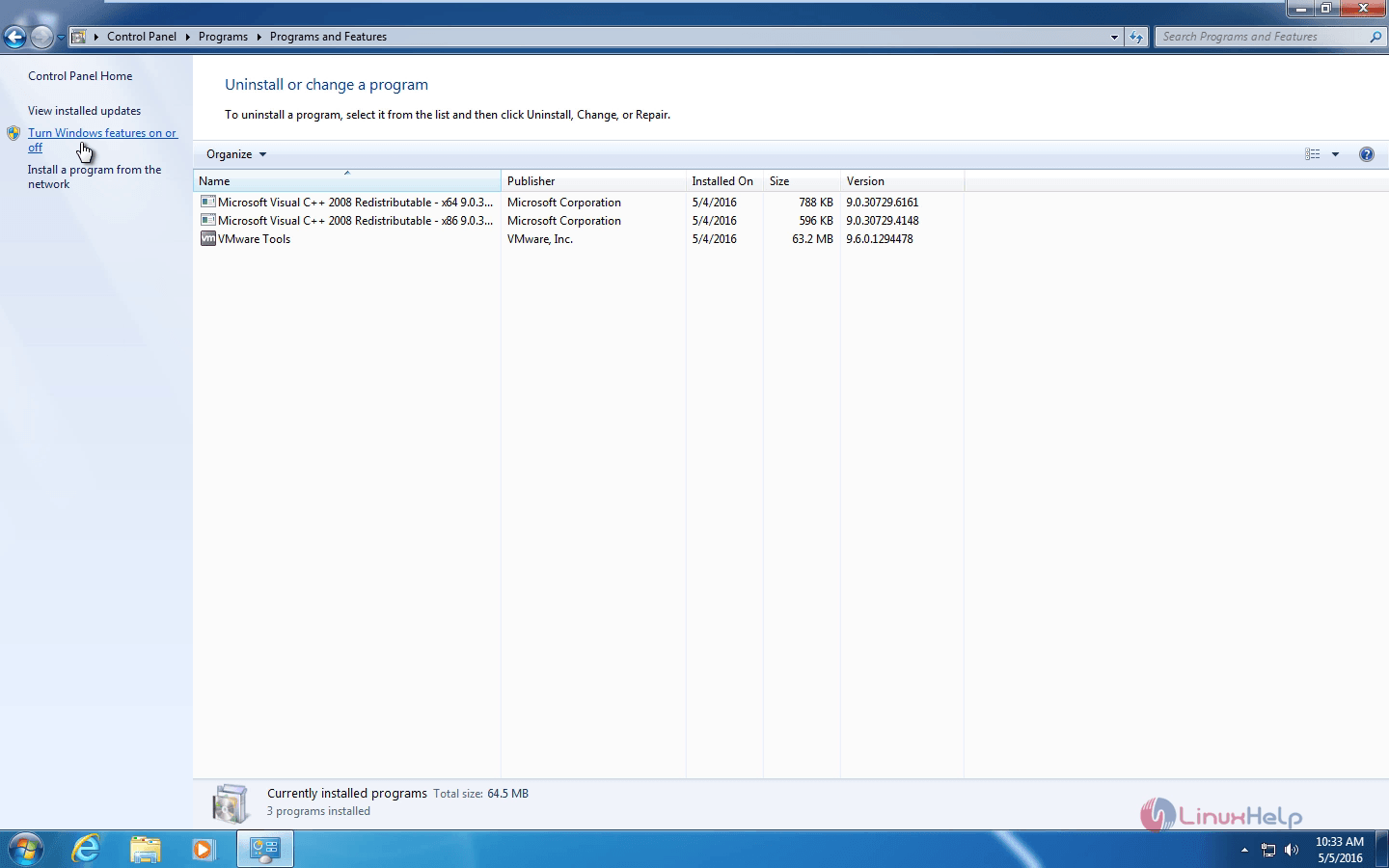Click the search magnifier icon
The width and height of the screenshot is (1389, 868).
tap(1375, 37)
